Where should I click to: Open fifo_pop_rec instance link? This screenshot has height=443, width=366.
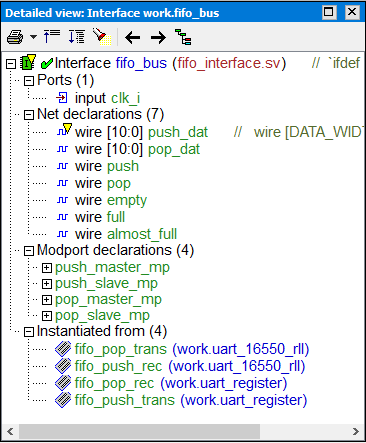point(114,383)
